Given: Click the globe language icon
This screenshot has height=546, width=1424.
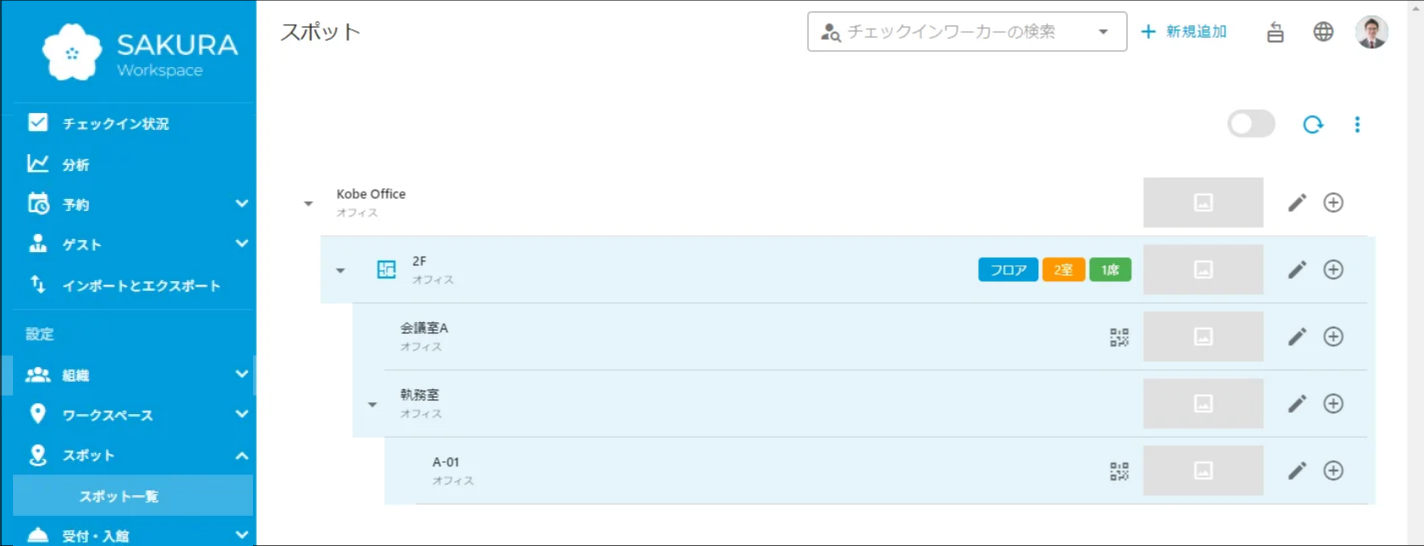Looking at the screenshot, I should pos(1323,32).
